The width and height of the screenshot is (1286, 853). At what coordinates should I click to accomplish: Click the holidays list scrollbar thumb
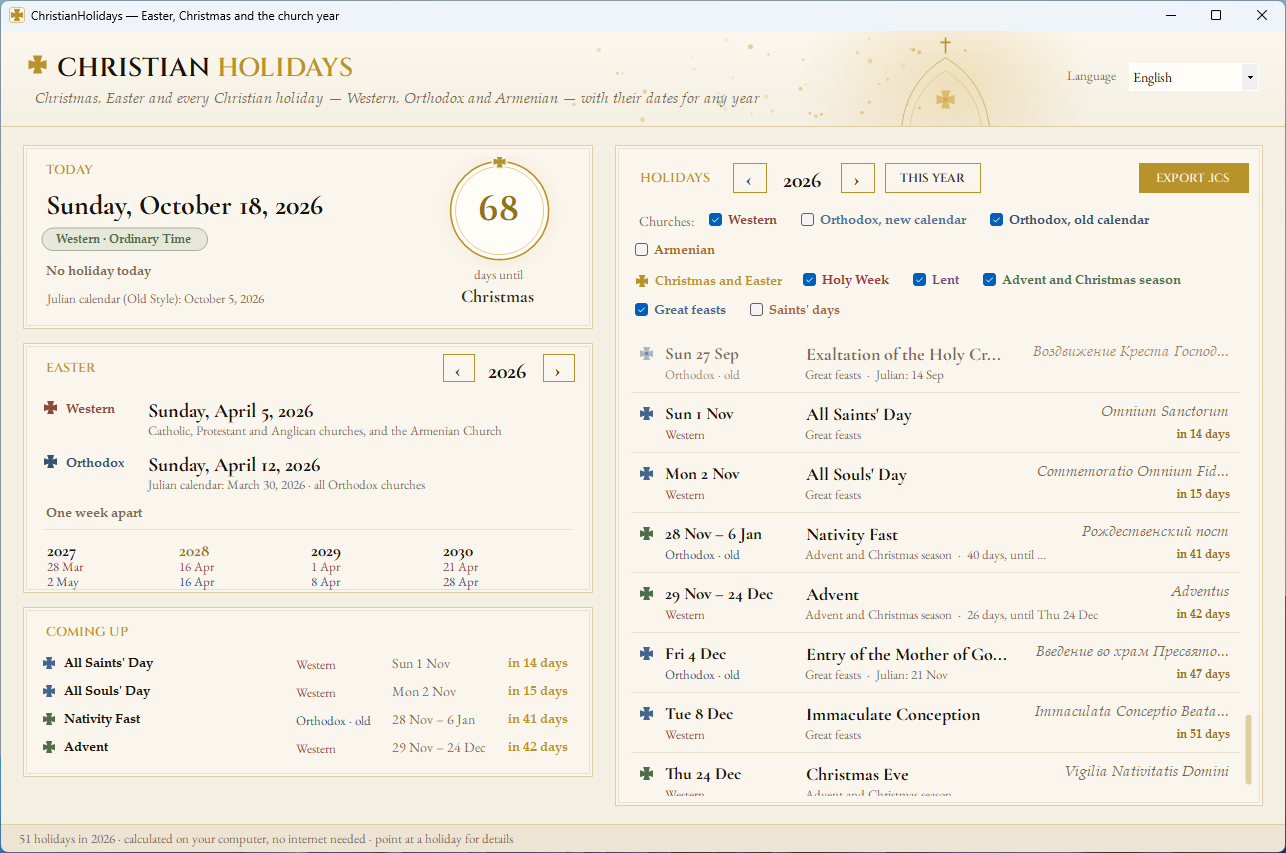click(x=1248, y=749)
